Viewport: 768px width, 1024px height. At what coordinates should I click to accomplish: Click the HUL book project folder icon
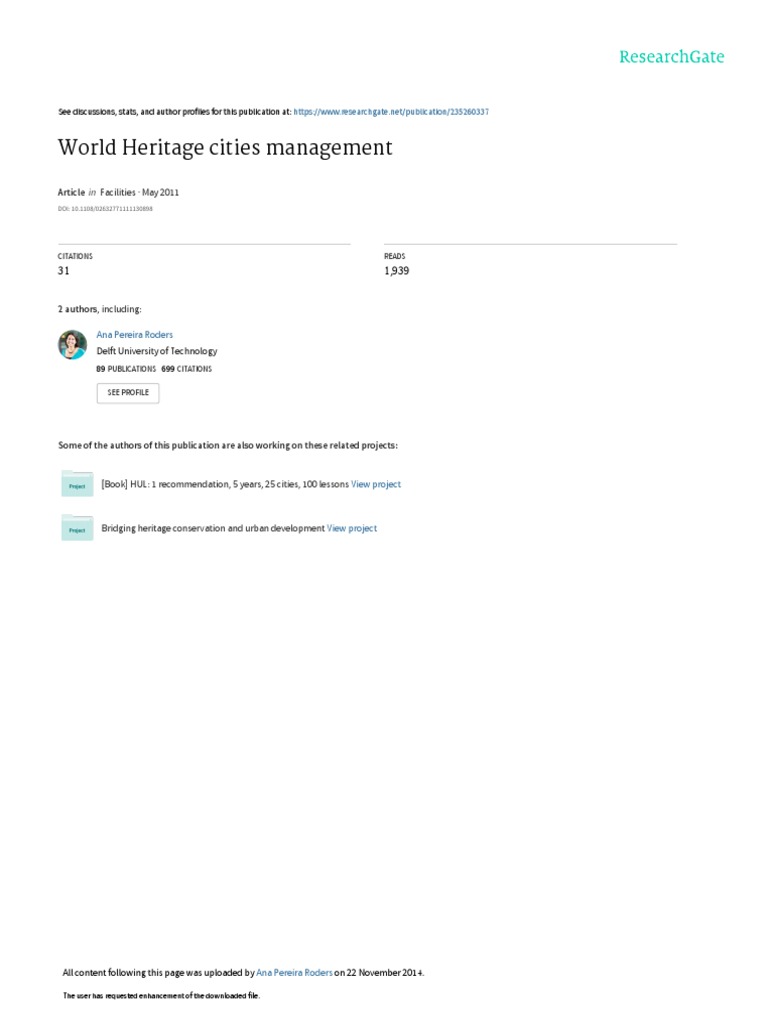[77, 484]
